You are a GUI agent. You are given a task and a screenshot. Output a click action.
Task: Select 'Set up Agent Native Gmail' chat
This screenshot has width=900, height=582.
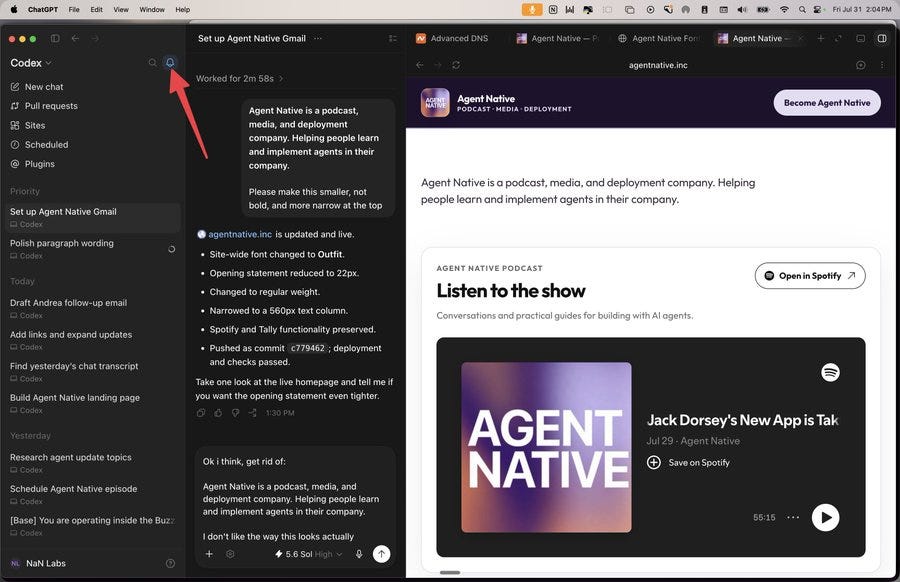point(92,217)
